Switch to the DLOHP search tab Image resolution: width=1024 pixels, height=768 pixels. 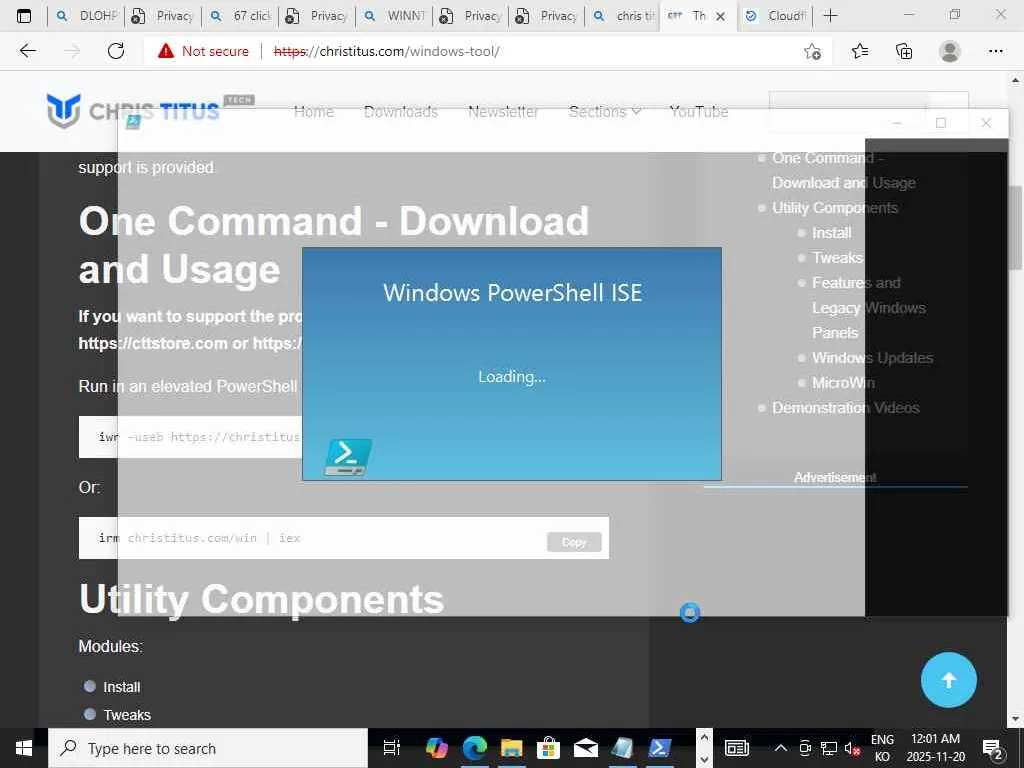(87, 16)
